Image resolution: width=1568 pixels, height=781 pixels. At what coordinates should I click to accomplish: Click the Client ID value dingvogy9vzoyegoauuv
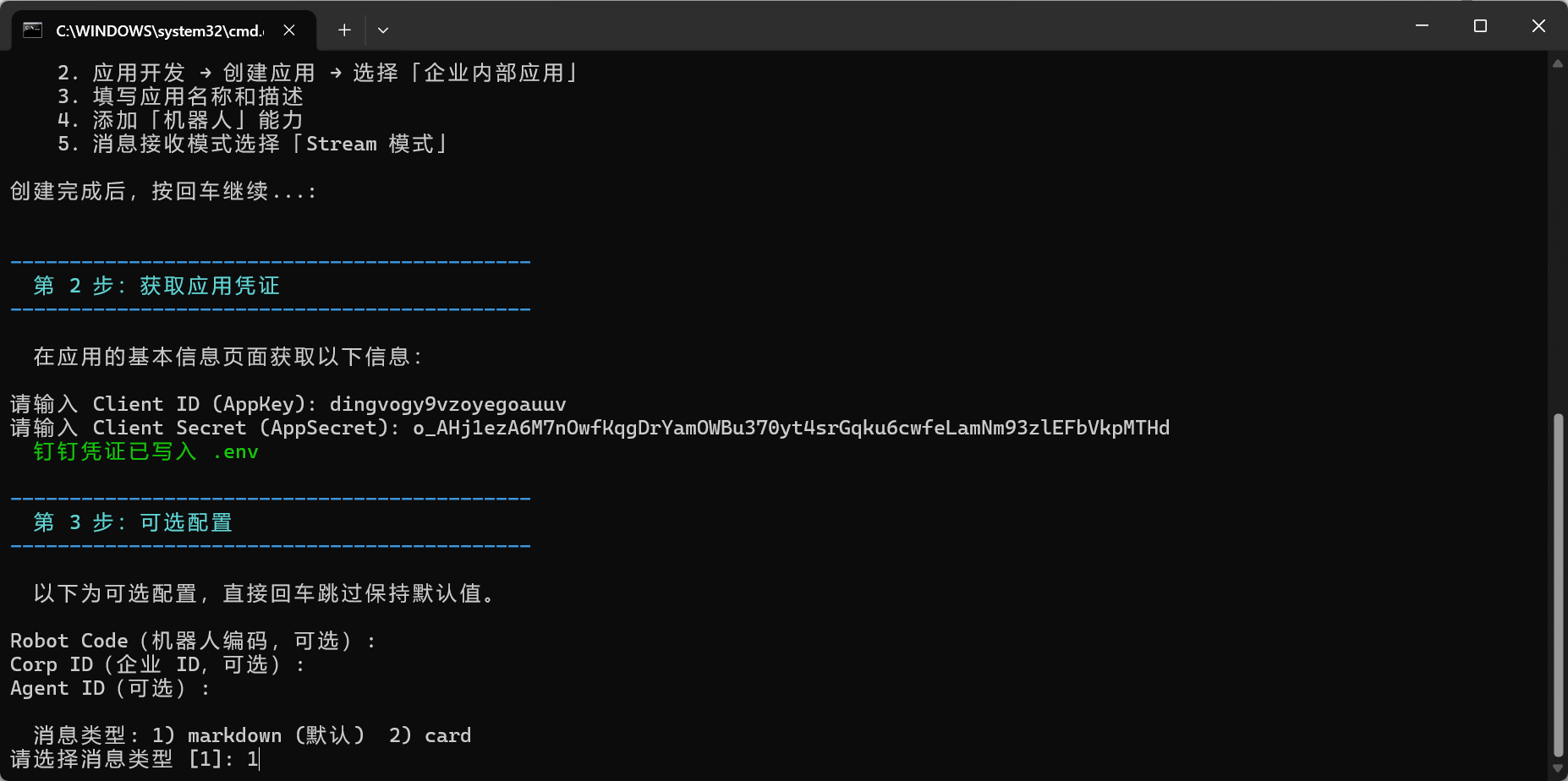(447, 404)
